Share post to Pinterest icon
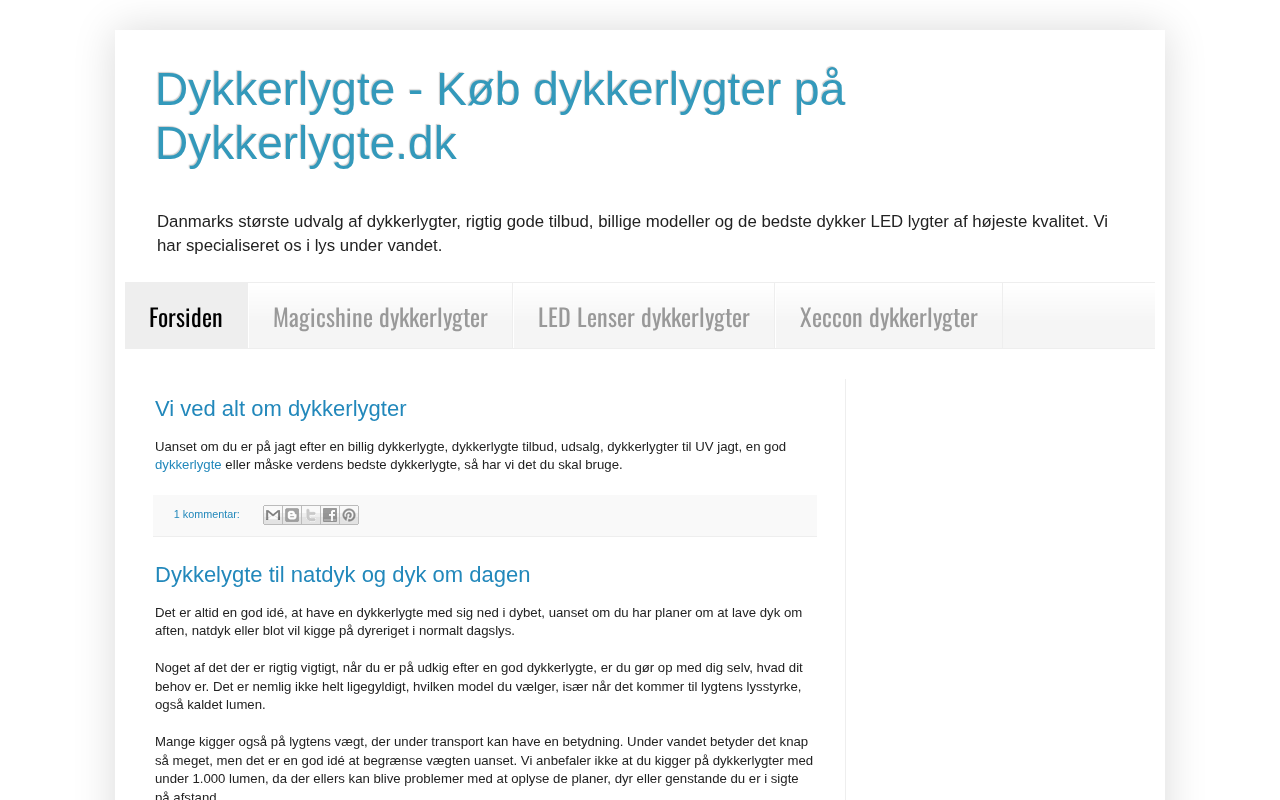The height and width of the screenshot is (800, 1280). click(349, 515)
